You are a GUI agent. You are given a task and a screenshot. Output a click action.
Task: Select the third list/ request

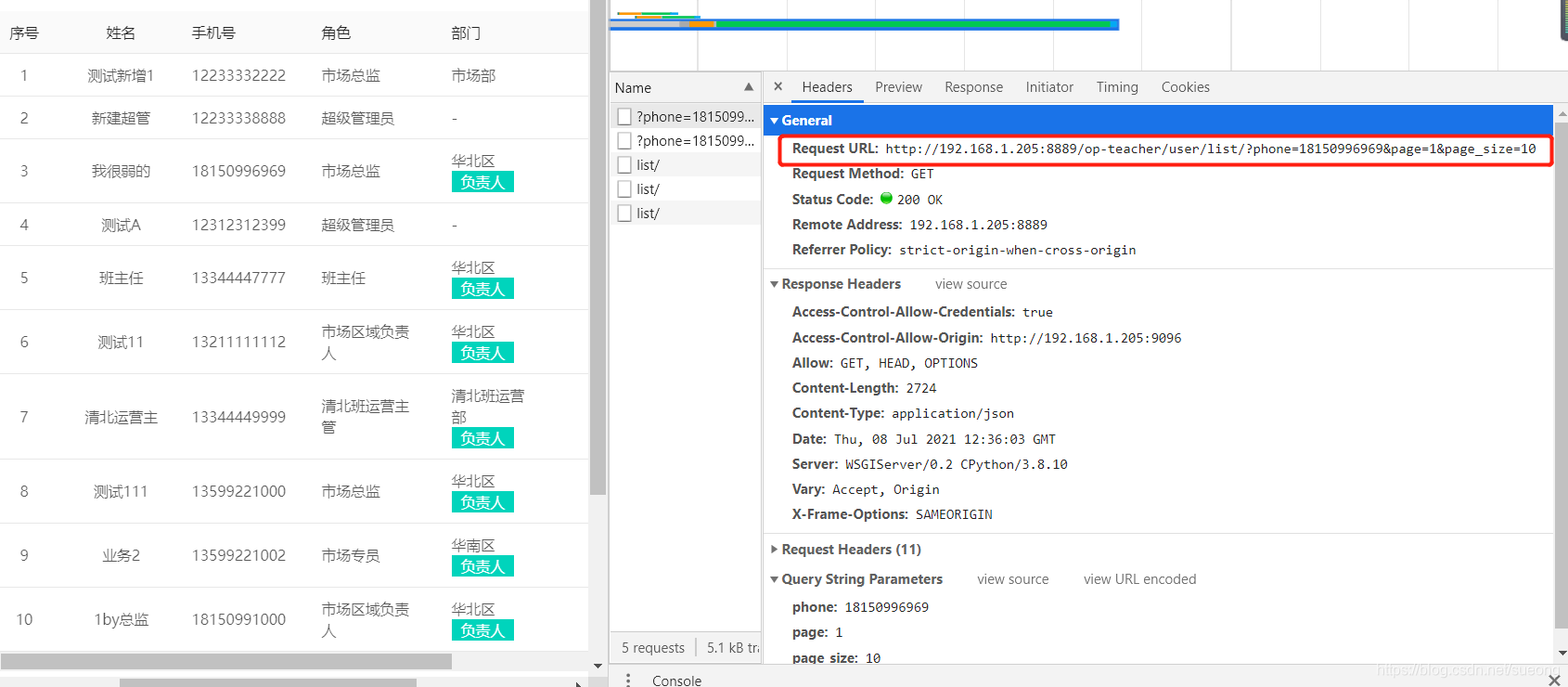[x=686, y=213]
